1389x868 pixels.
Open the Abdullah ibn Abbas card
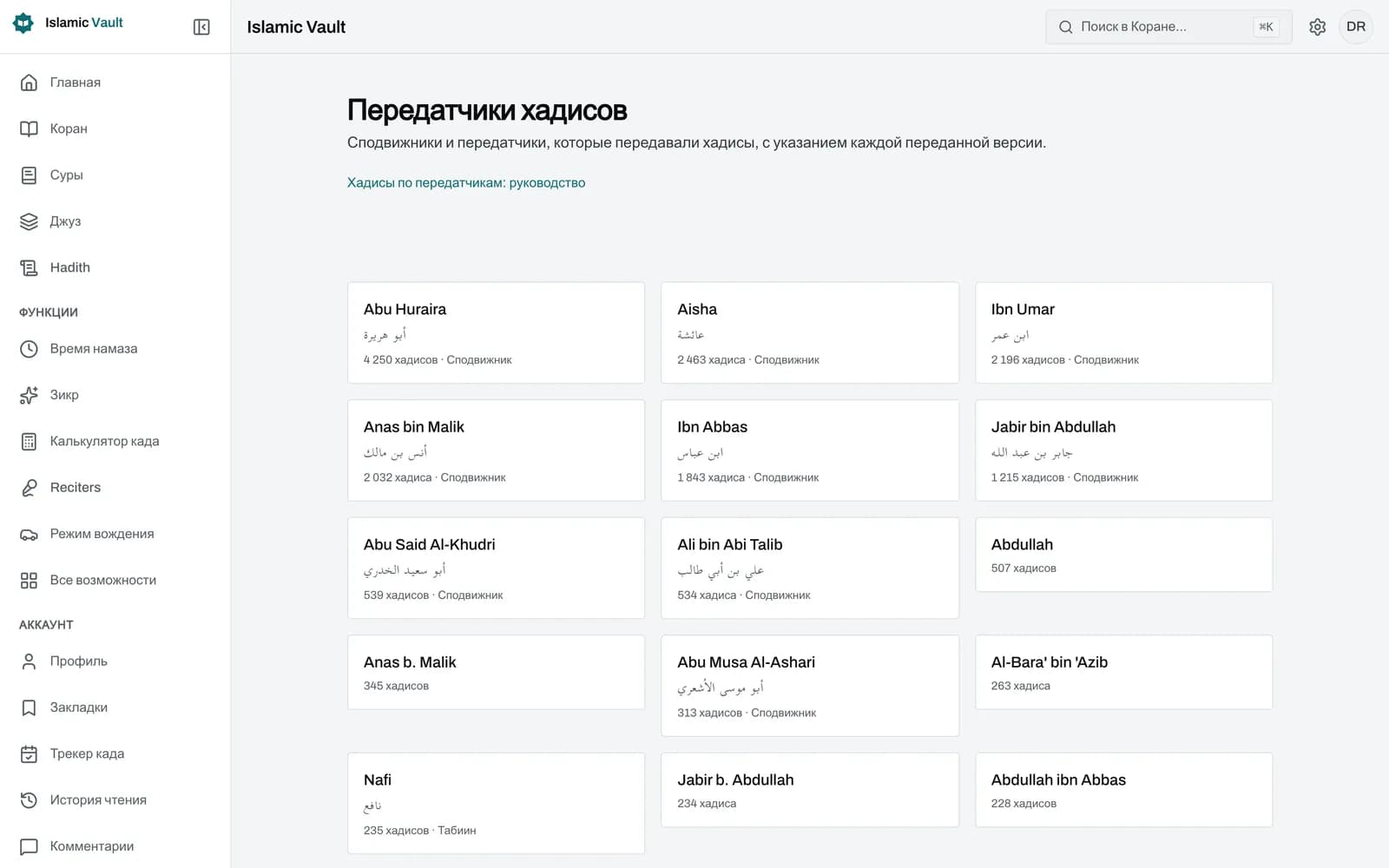pos(1123,790)
